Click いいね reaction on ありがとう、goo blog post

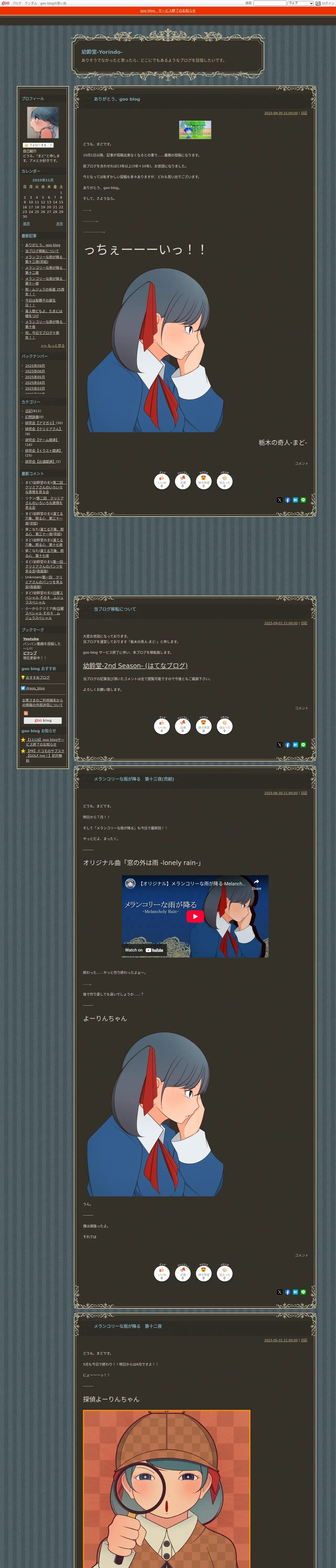(x=162, y=481)
